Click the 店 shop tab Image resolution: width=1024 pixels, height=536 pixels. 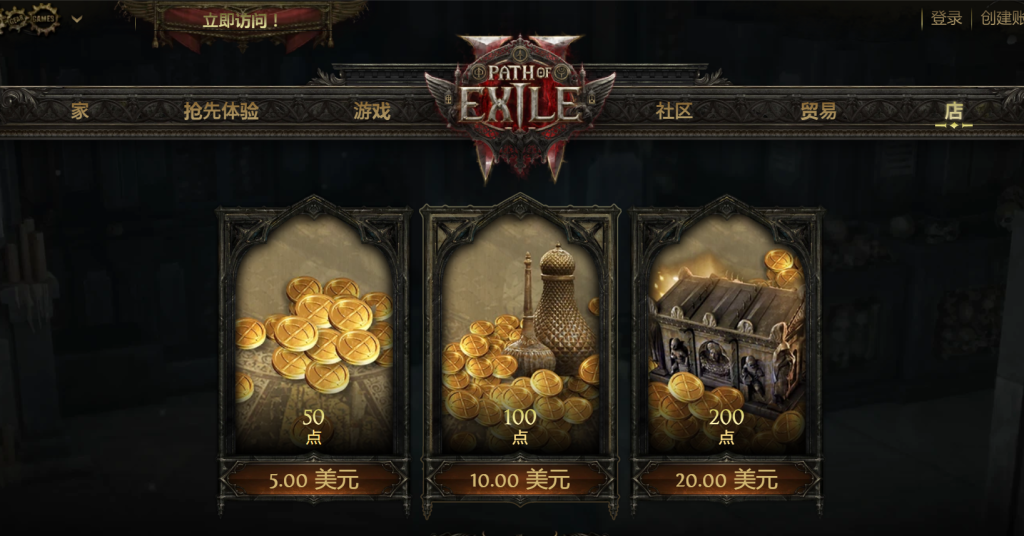click(954, 111)
